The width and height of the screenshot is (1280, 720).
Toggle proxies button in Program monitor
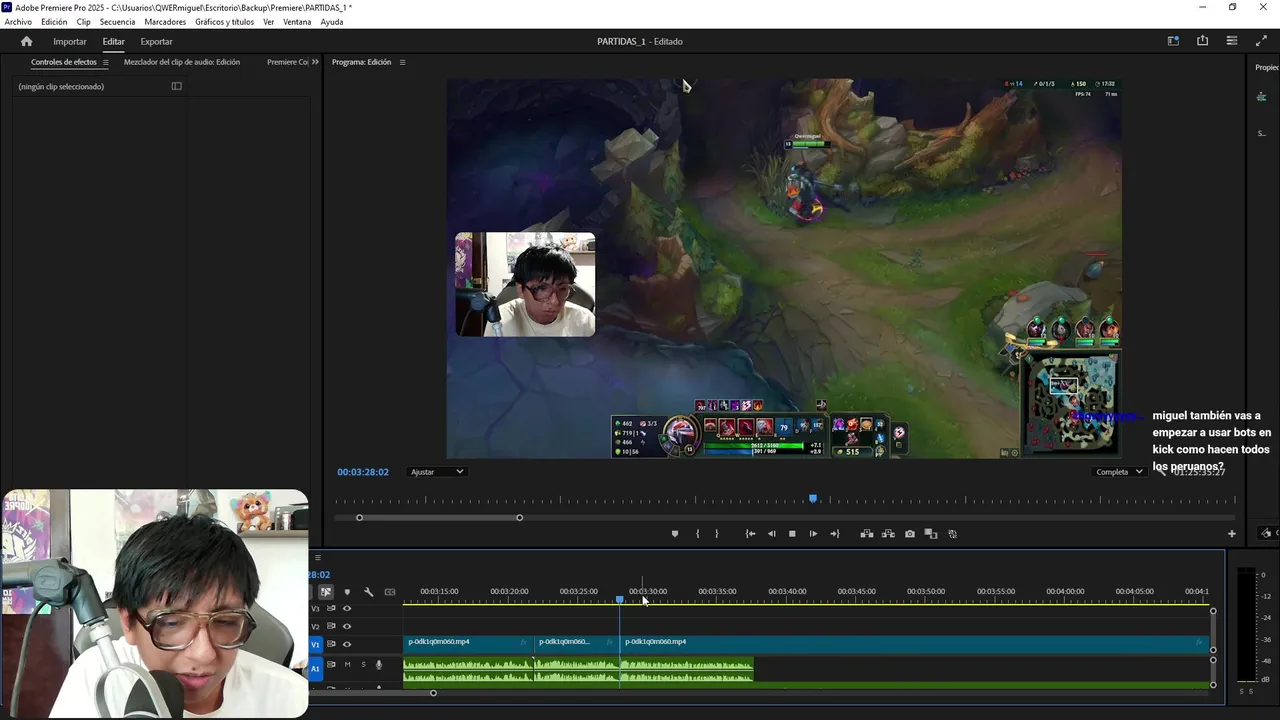tap(952, 534)
